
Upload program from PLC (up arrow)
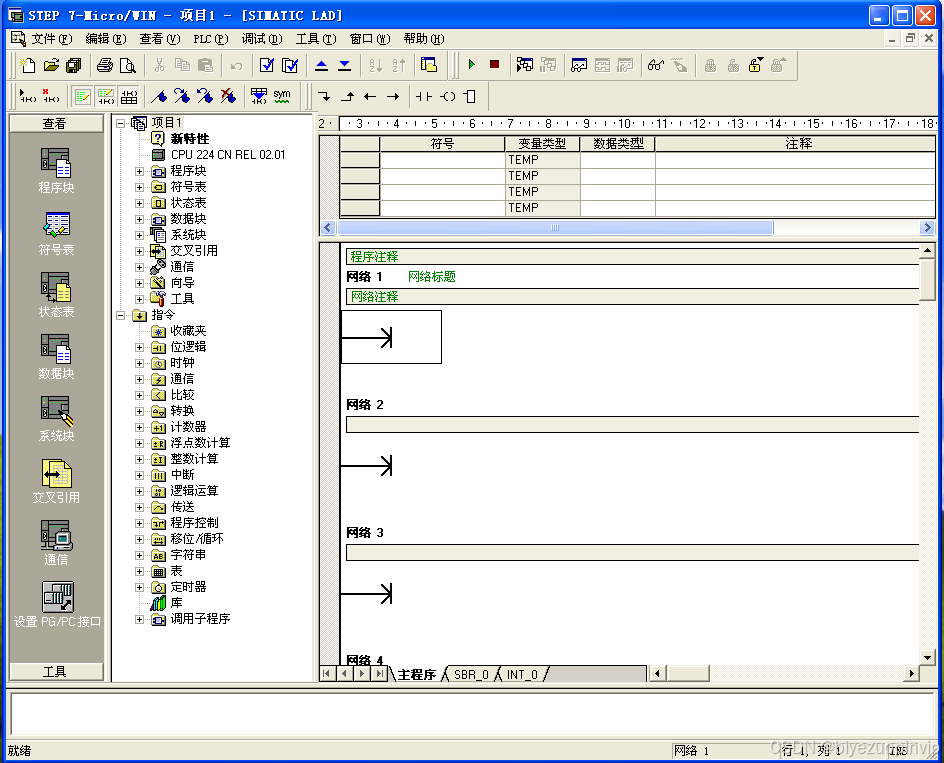click(321, 65)
